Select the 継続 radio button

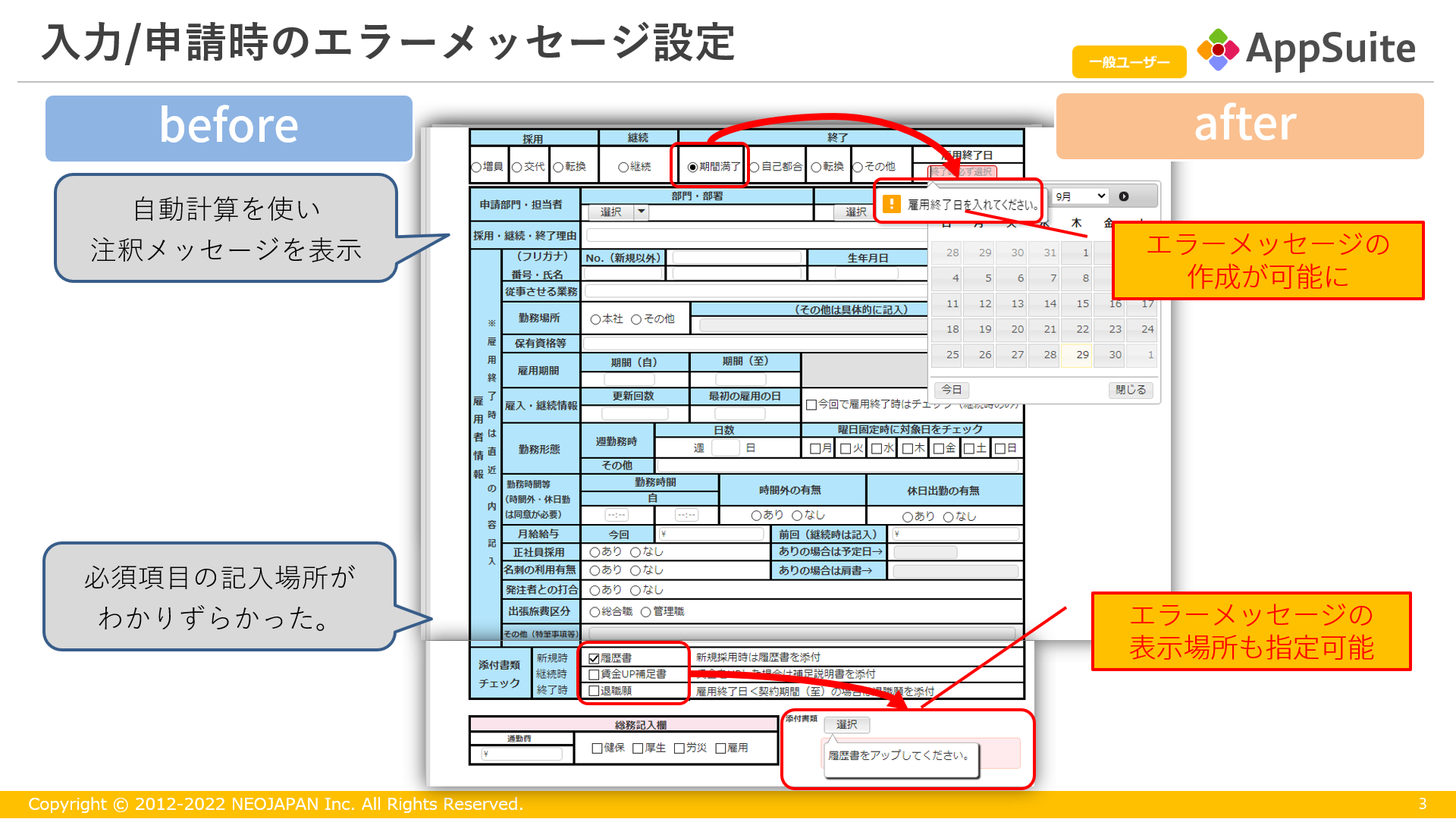coord(623,167)
